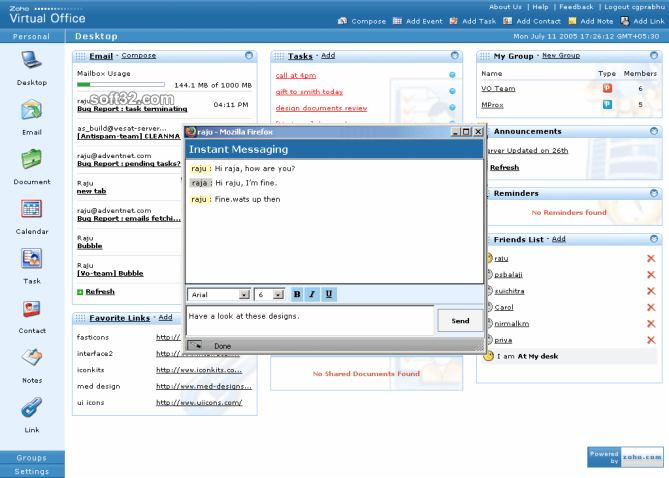The height and width of the screenshot is (478, 669).
Task: Open the Feedback link
Action: click(x=576, y=7)
